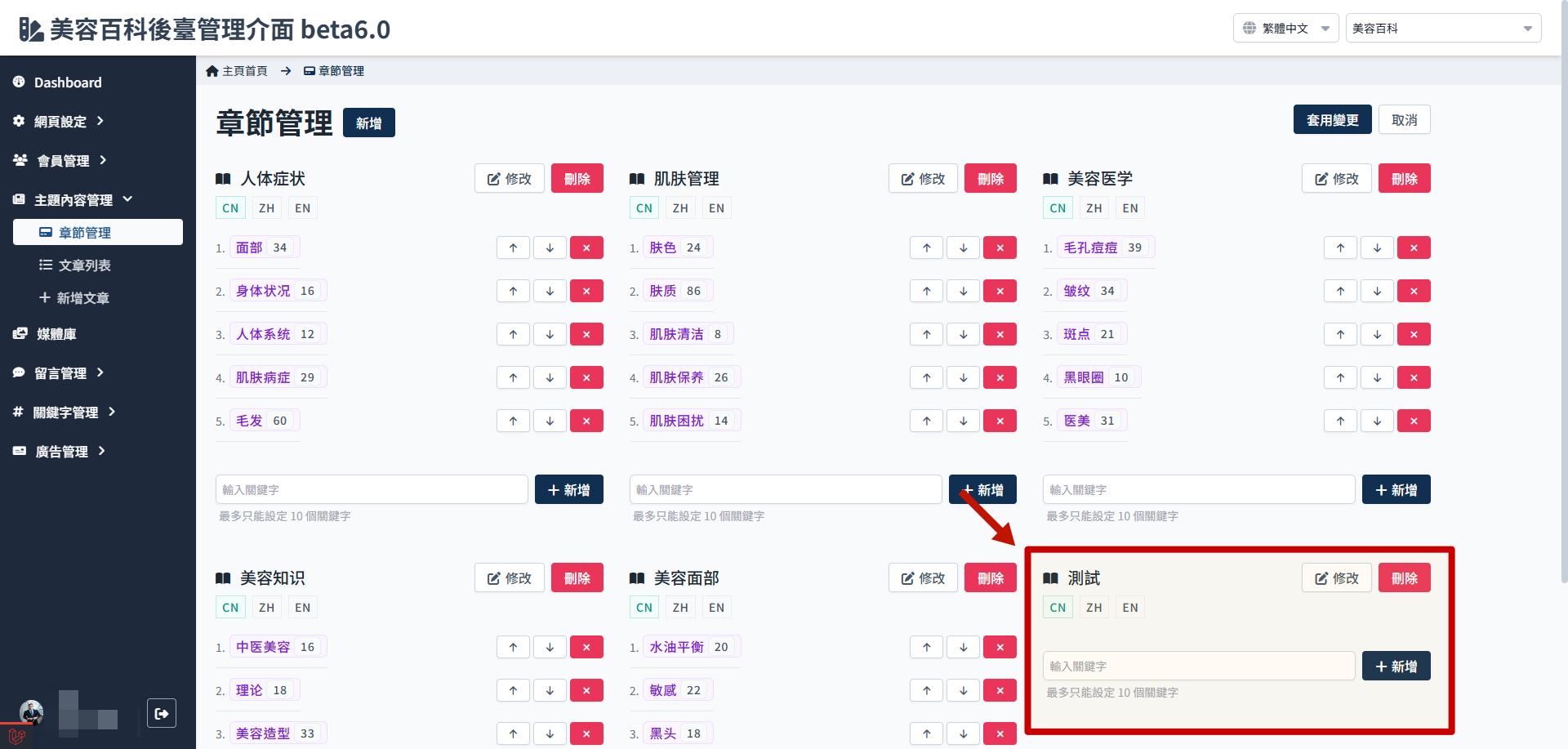This screenshot has width=1568, height=749.
Task: Focus keyword input under 人体症状
Action: pyautogui.click(x=372, y=489)
